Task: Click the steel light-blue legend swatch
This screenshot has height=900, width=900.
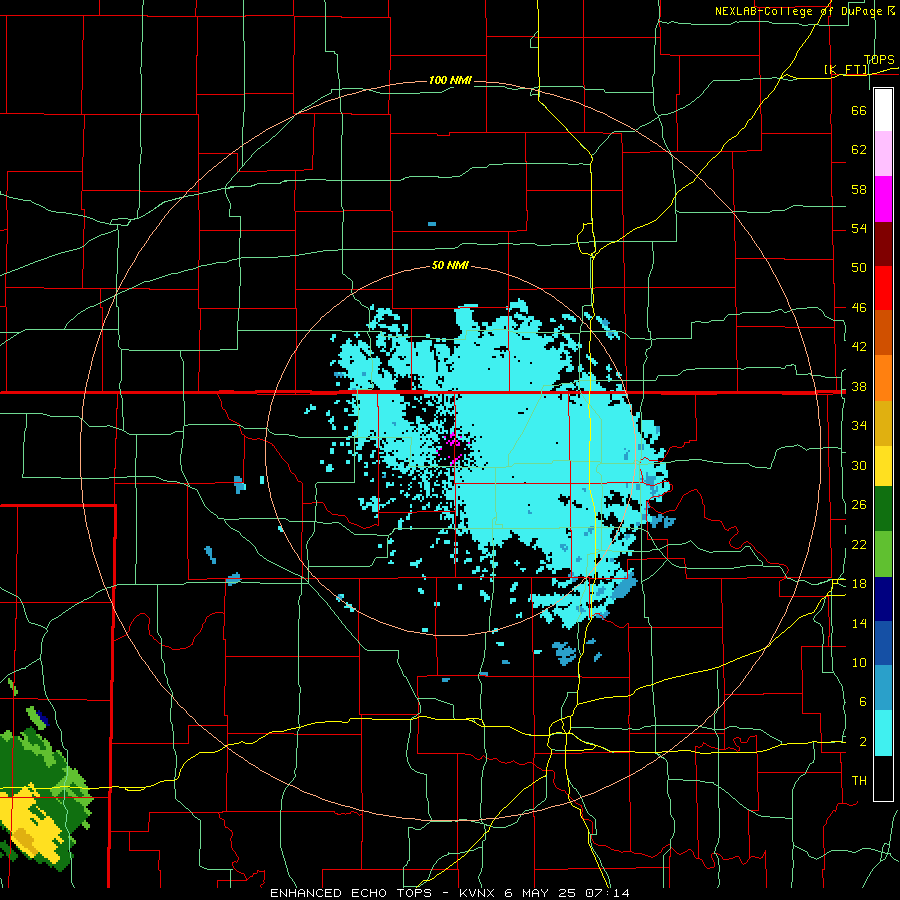Action: 883,688
